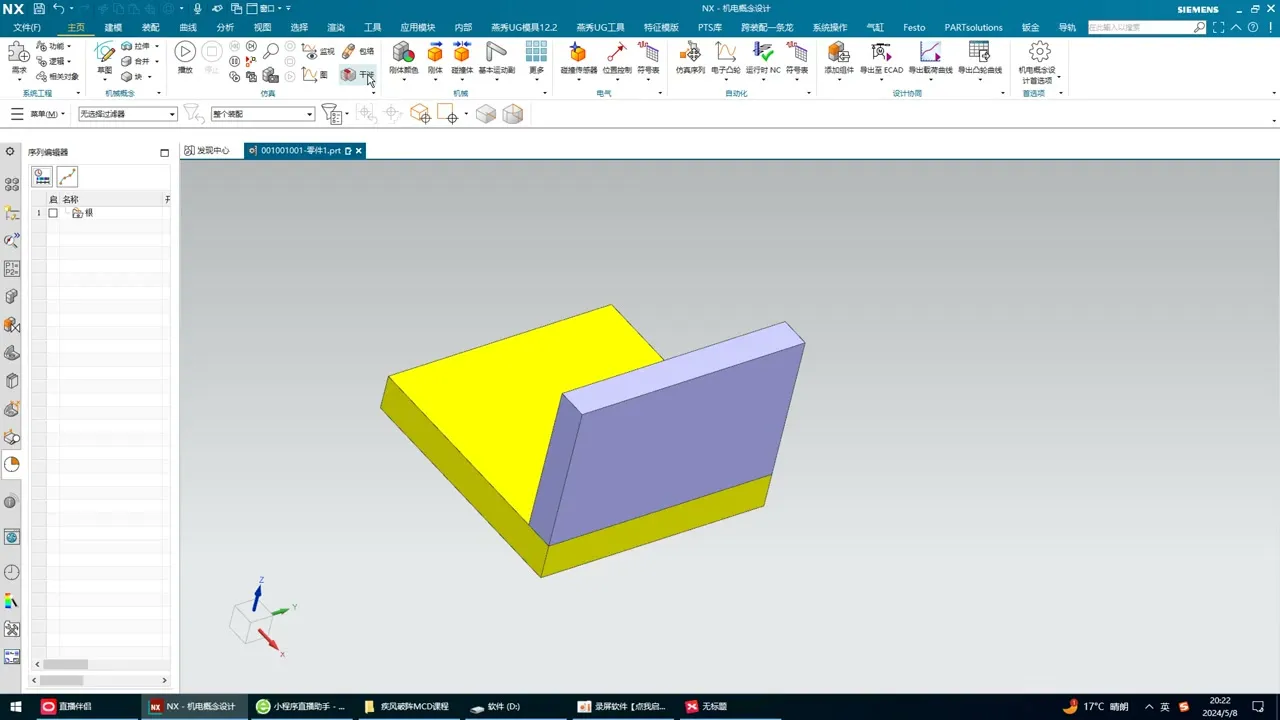Click the 草图 (Sketch) tool
Screen dimensions: 1280x720
tap(105, 57)
